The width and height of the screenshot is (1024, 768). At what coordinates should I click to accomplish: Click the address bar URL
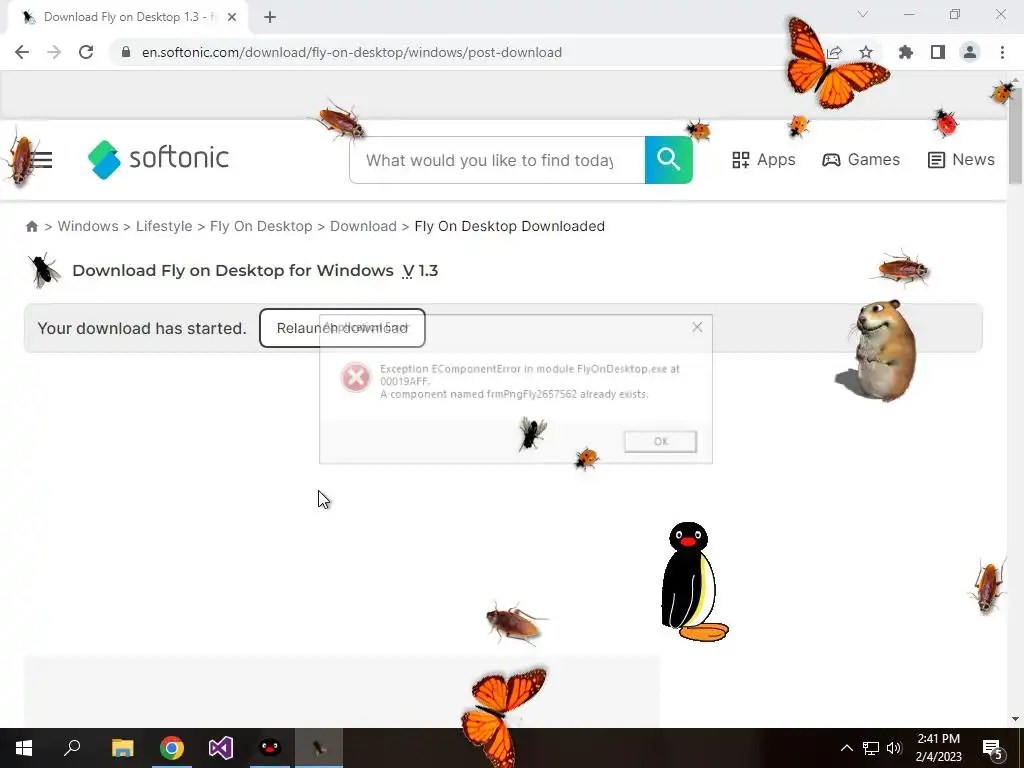coord(351,52)
